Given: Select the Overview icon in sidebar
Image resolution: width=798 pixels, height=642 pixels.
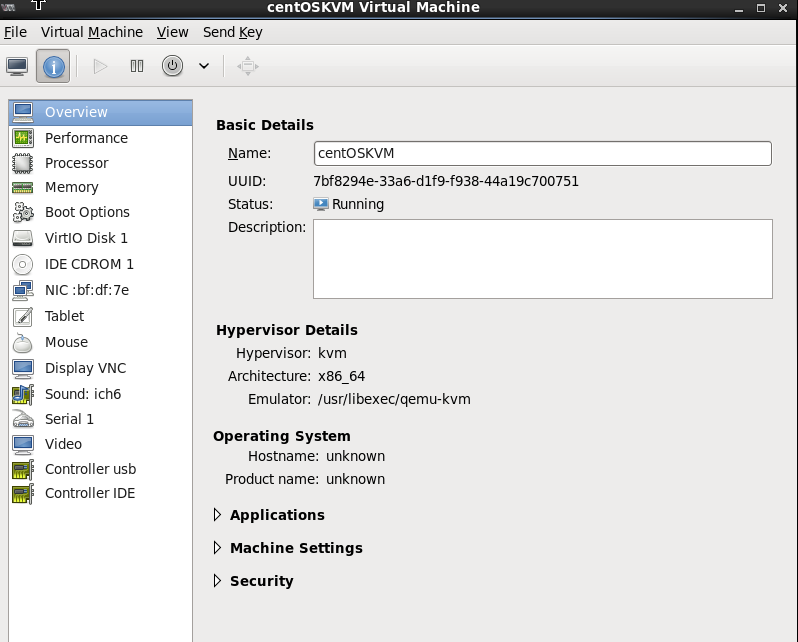Looking at the screenshot, I should 23,112.
